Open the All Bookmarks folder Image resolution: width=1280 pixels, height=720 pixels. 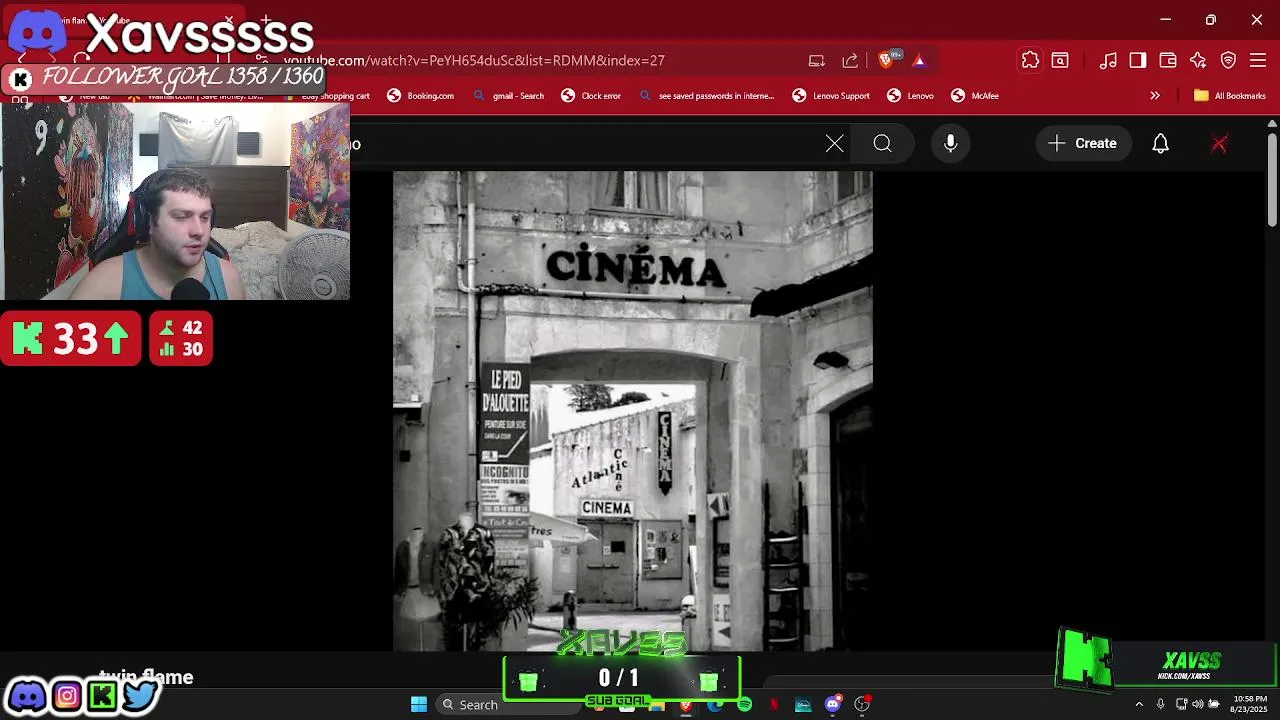click(1229, 96)
